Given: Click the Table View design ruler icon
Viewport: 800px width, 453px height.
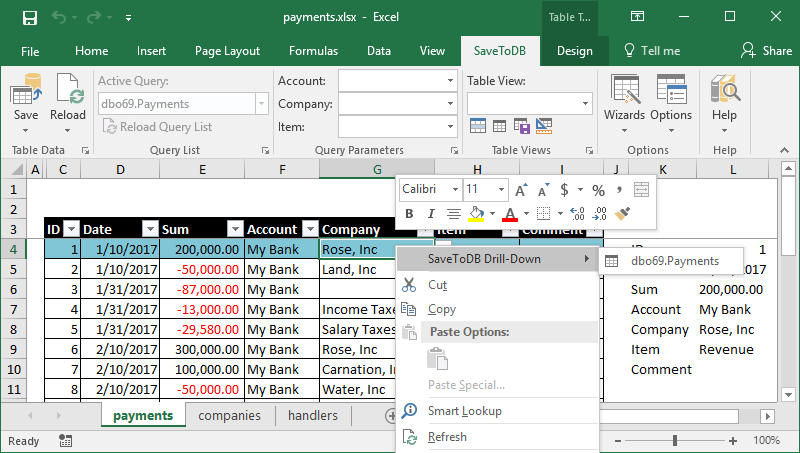Looking at the screenshot, I should [544, 125].
